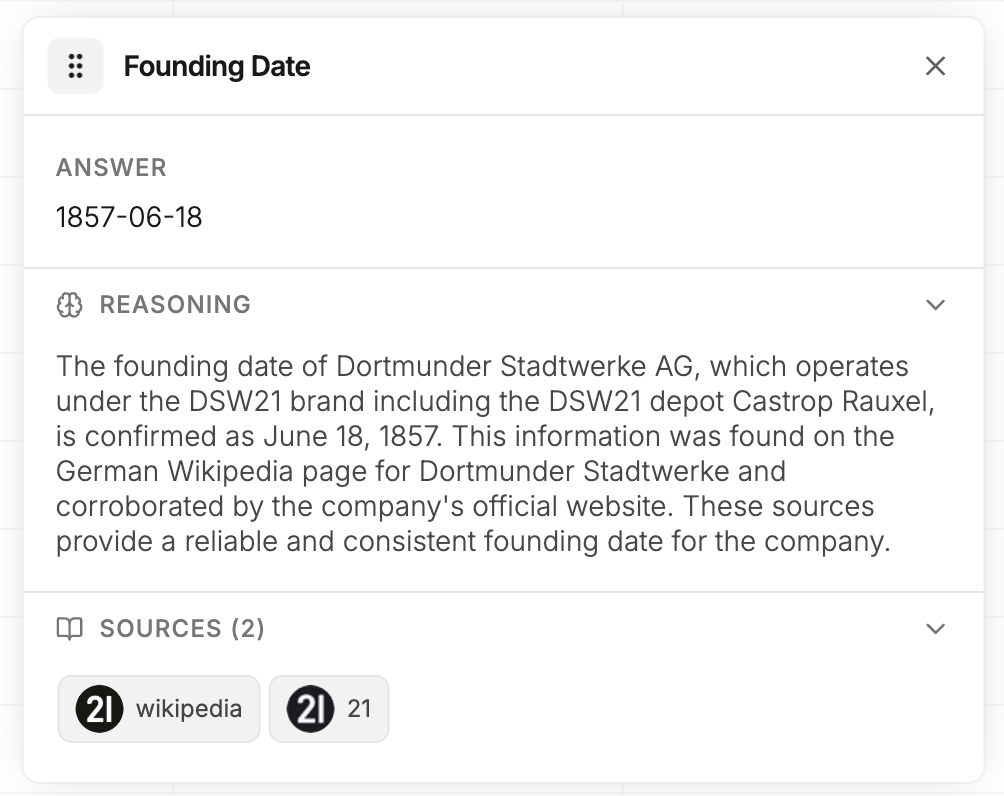Image resolution: width=1004 pixels, height=796 pixels.
Task: Click the REASONING section header
Action: tap(175, 305)
